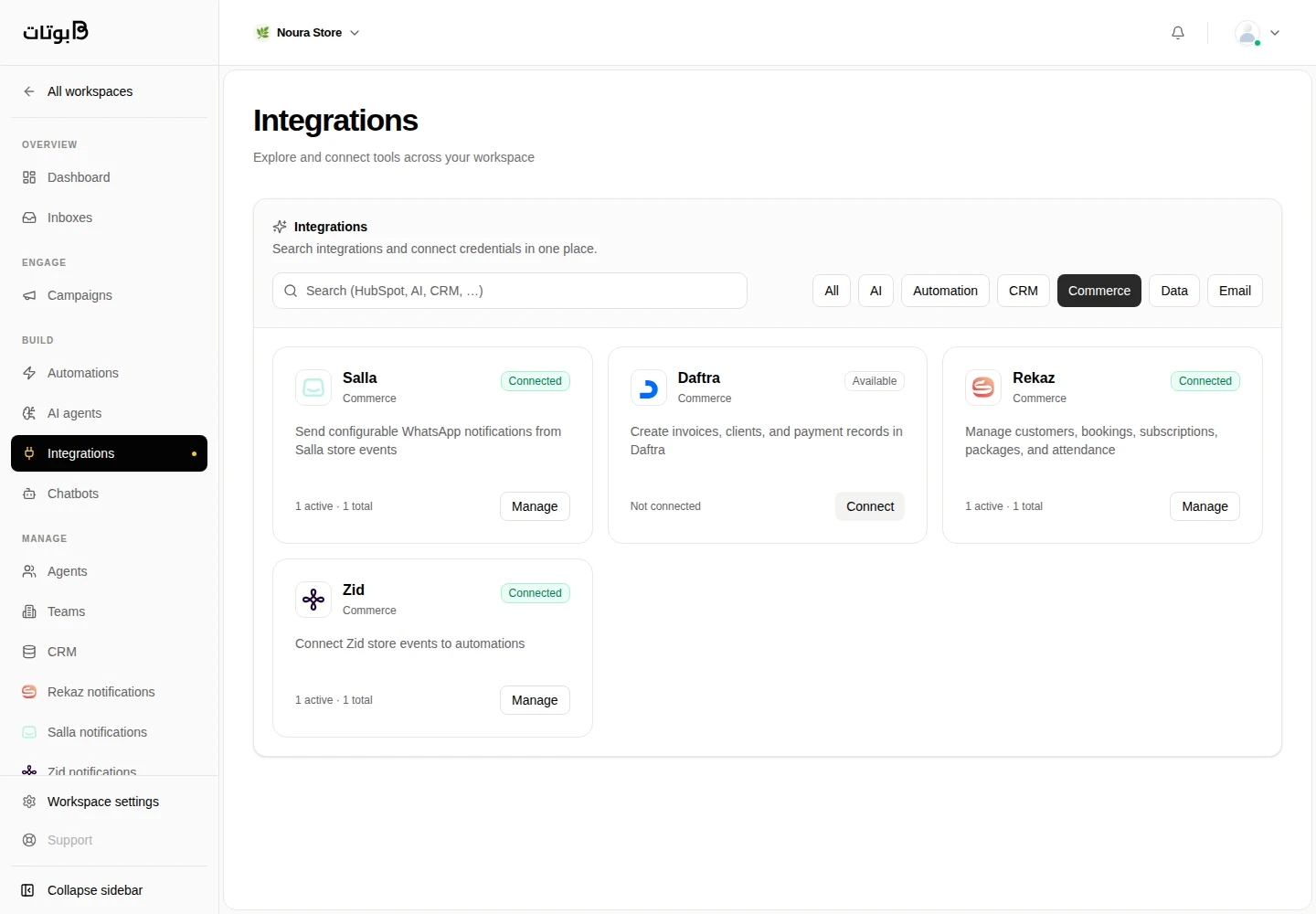This screenshot has width=1316, height=914.
Task: Open the Automations page
Action: click(x=109, y=373)
